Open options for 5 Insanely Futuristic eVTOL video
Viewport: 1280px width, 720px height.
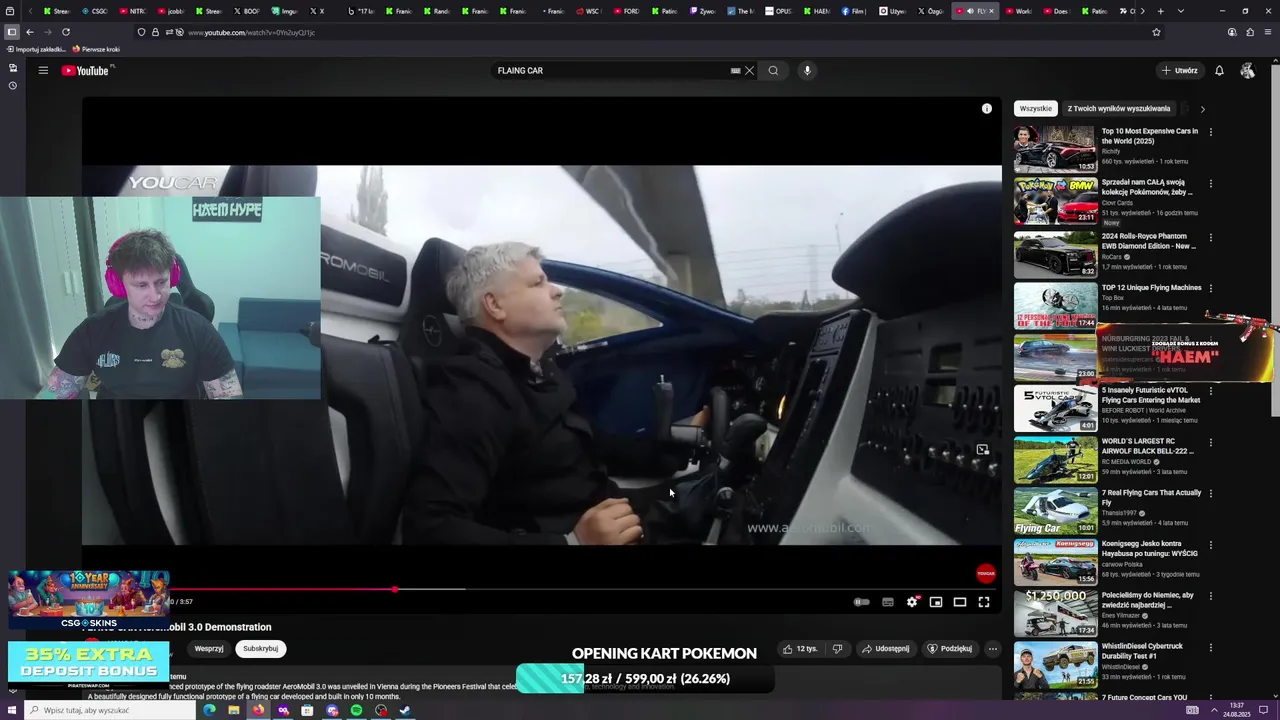[x=1211, y=392]
